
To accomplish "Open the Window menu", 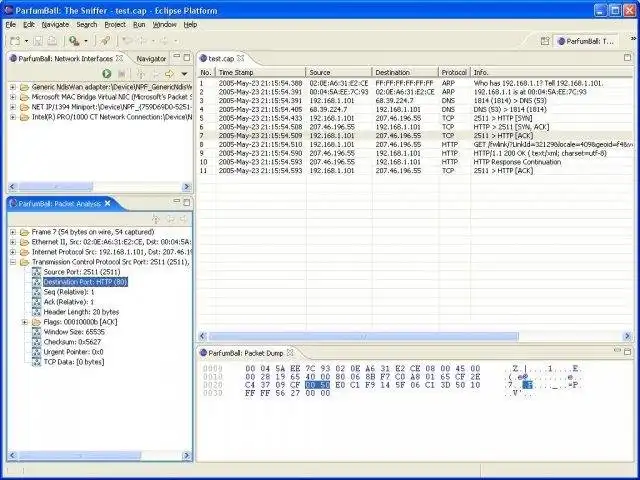I will pyautogui.click(x=164, y=24).
